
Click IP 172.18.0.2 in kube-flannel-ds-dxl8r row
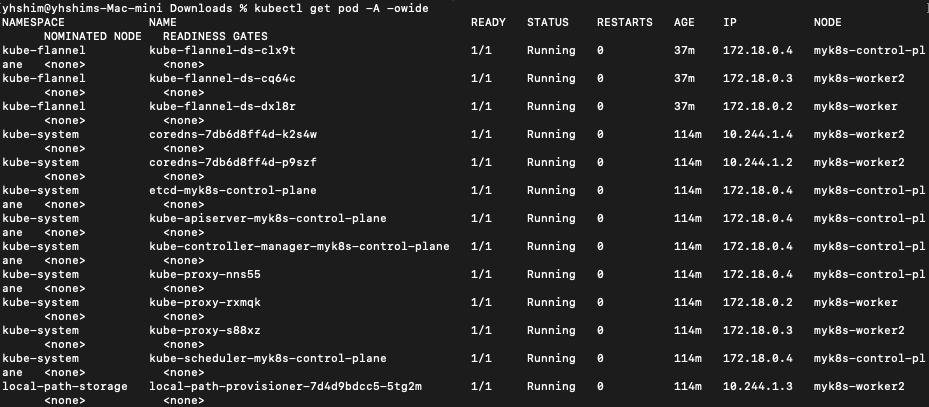point(758,107)
